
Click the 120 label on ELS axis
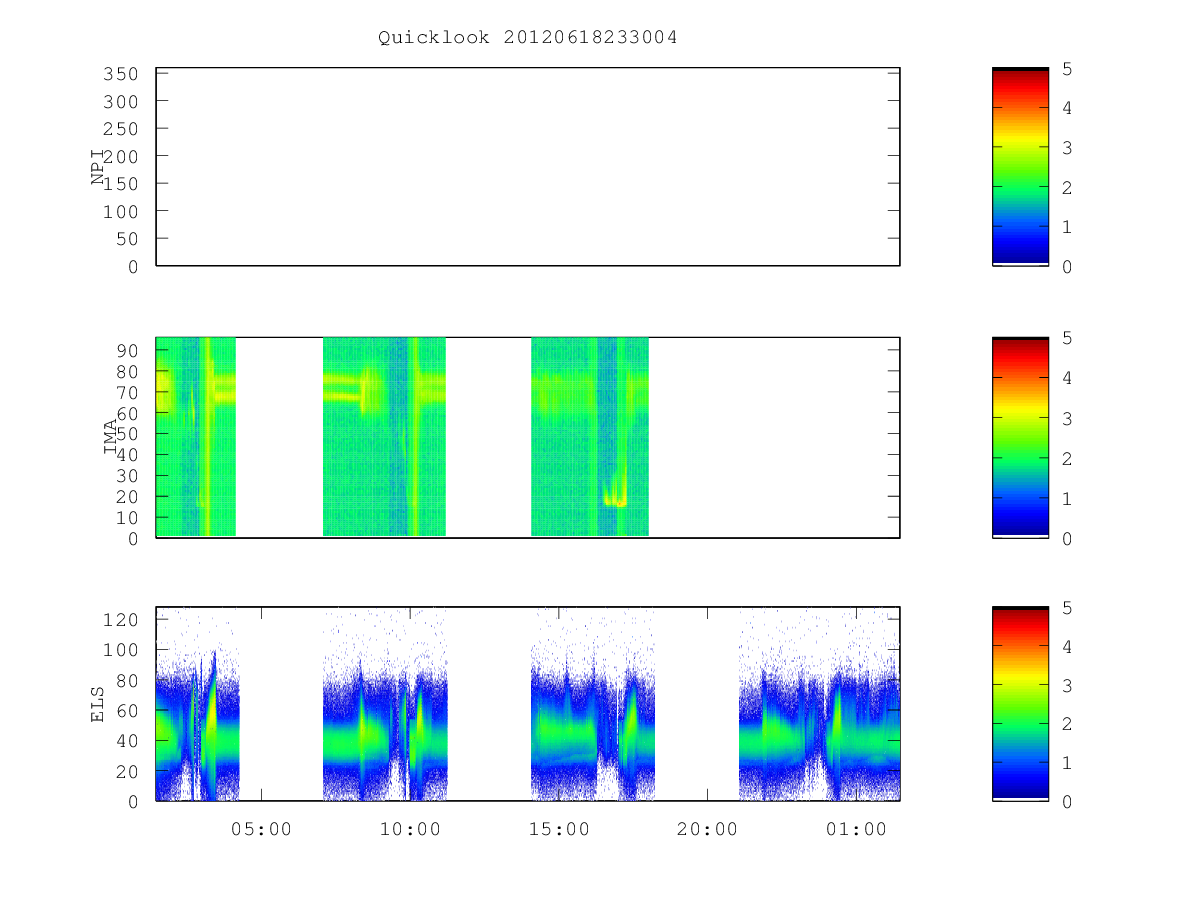122,619
